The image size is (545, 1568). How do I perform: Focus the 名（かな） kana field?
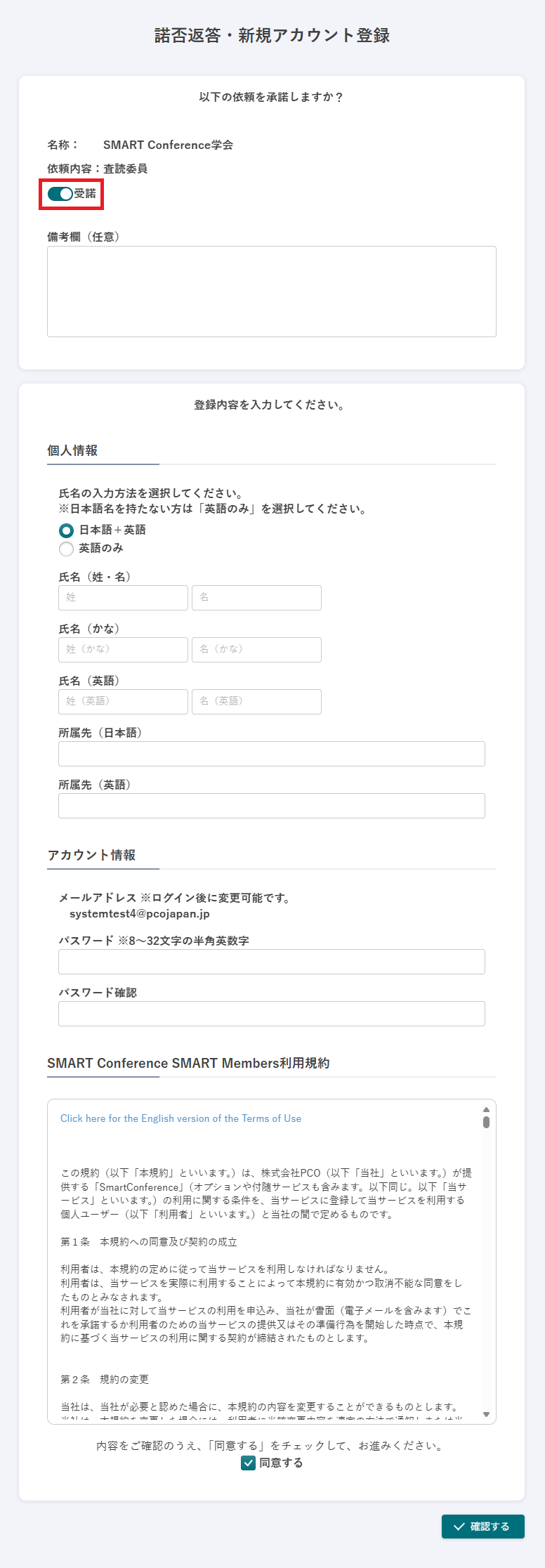(x=256, y=650)
